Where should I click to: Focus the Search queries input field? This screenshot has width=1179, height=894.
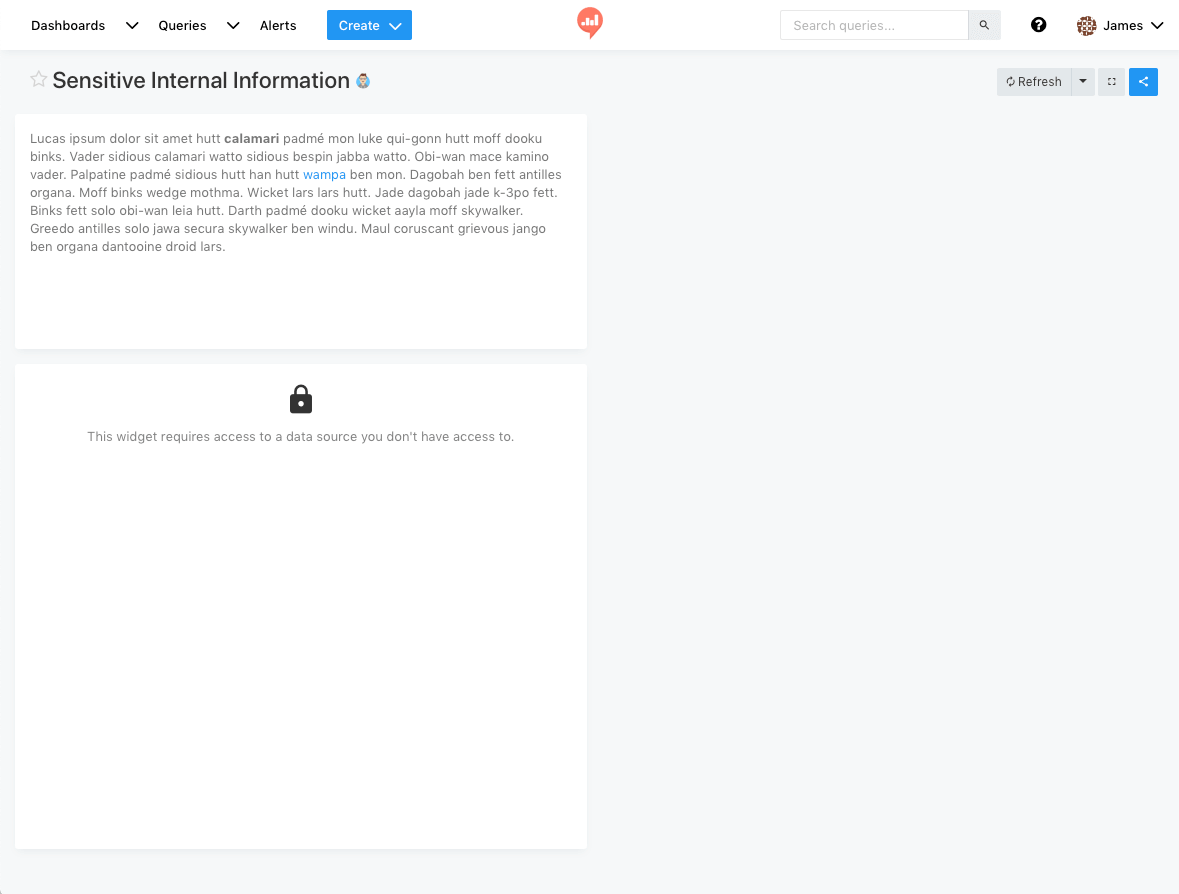[874, 25]
